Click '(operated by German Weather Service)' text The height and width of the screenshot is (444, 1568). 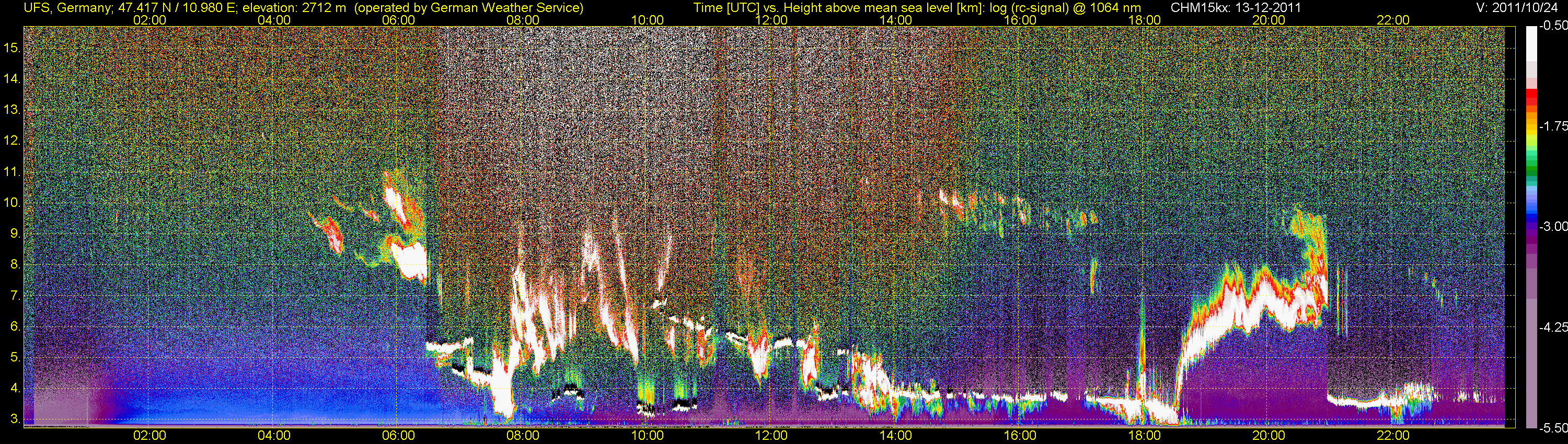(468, 7)
